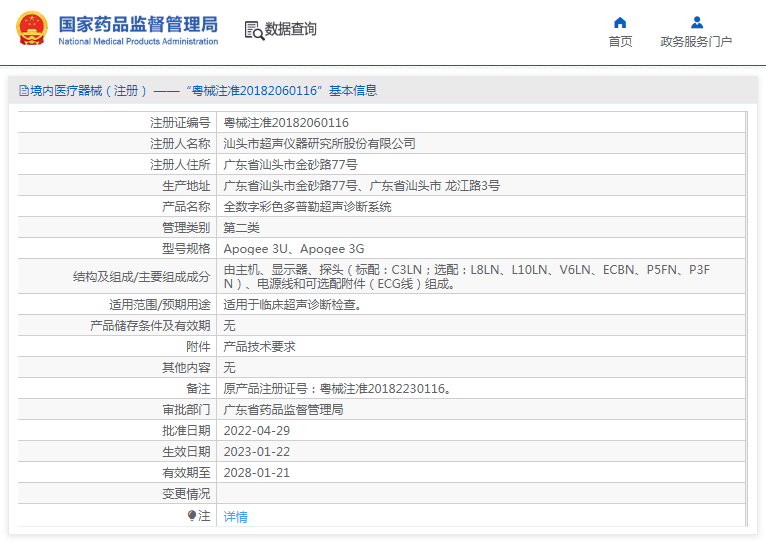Click the 备注 row label
The height and width of the screenshot is (543, 766).
point(198,389)
